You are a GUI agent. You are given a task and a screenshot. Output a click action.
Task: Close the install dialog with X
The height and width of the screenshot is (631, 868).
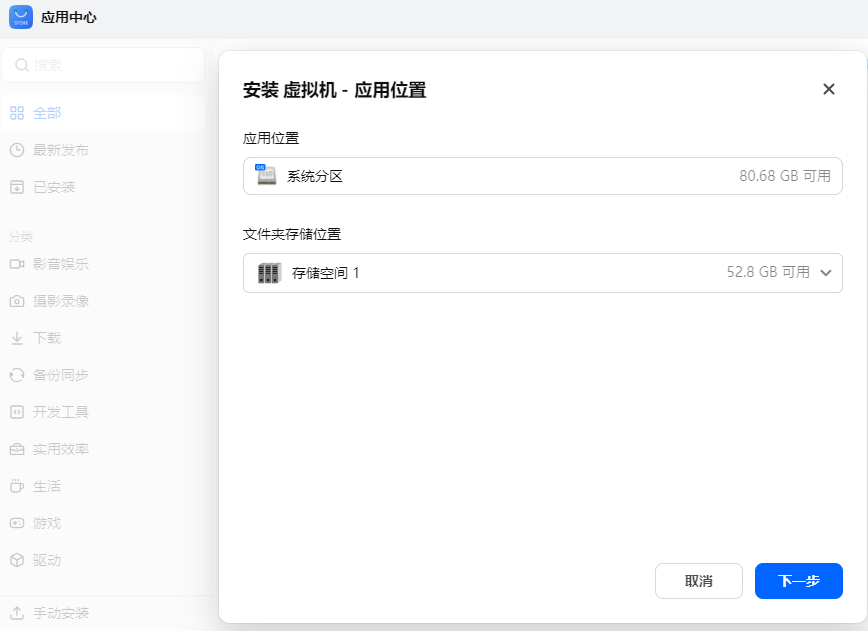tap(828, 89)
